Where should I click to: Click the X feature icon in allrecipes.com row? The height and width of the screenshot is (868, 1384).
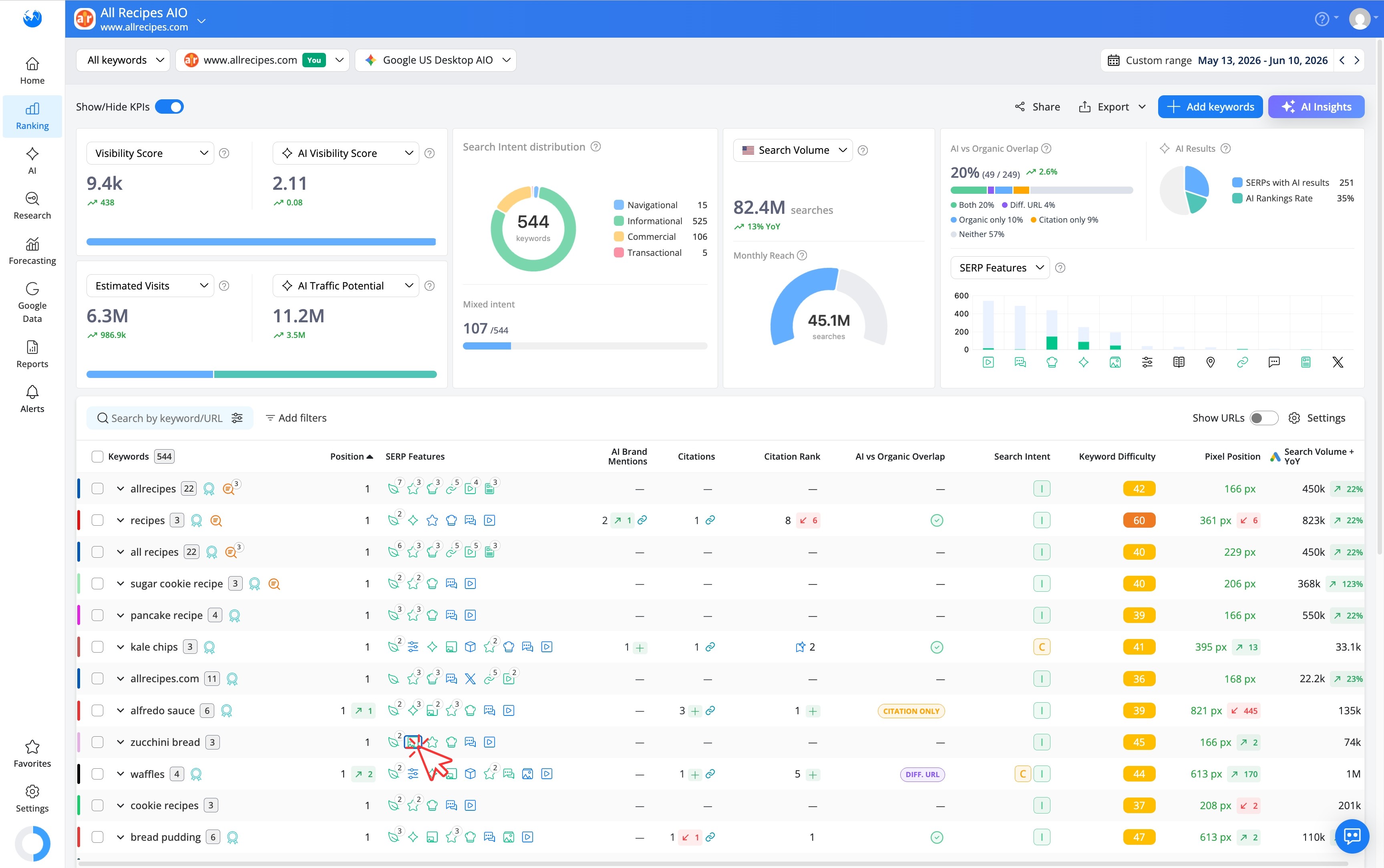tap(470, 679)
